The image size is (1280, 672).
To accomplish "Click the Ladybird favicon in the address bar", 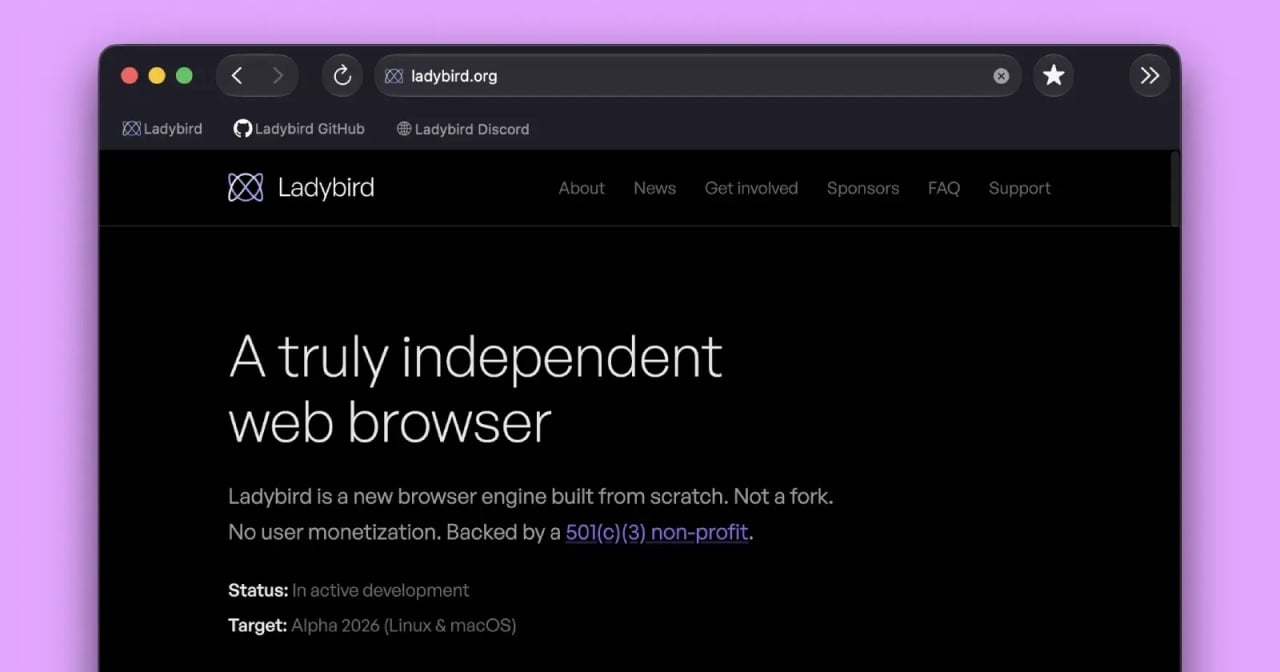I will [394, 76].
